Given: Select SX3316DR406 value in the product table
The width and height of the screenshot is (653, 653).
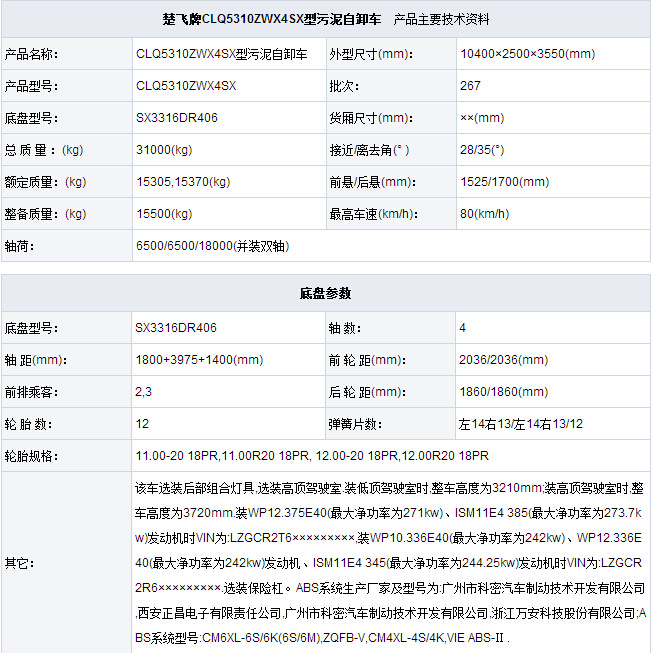Looking at the screenshot, I should click(177, 118).
